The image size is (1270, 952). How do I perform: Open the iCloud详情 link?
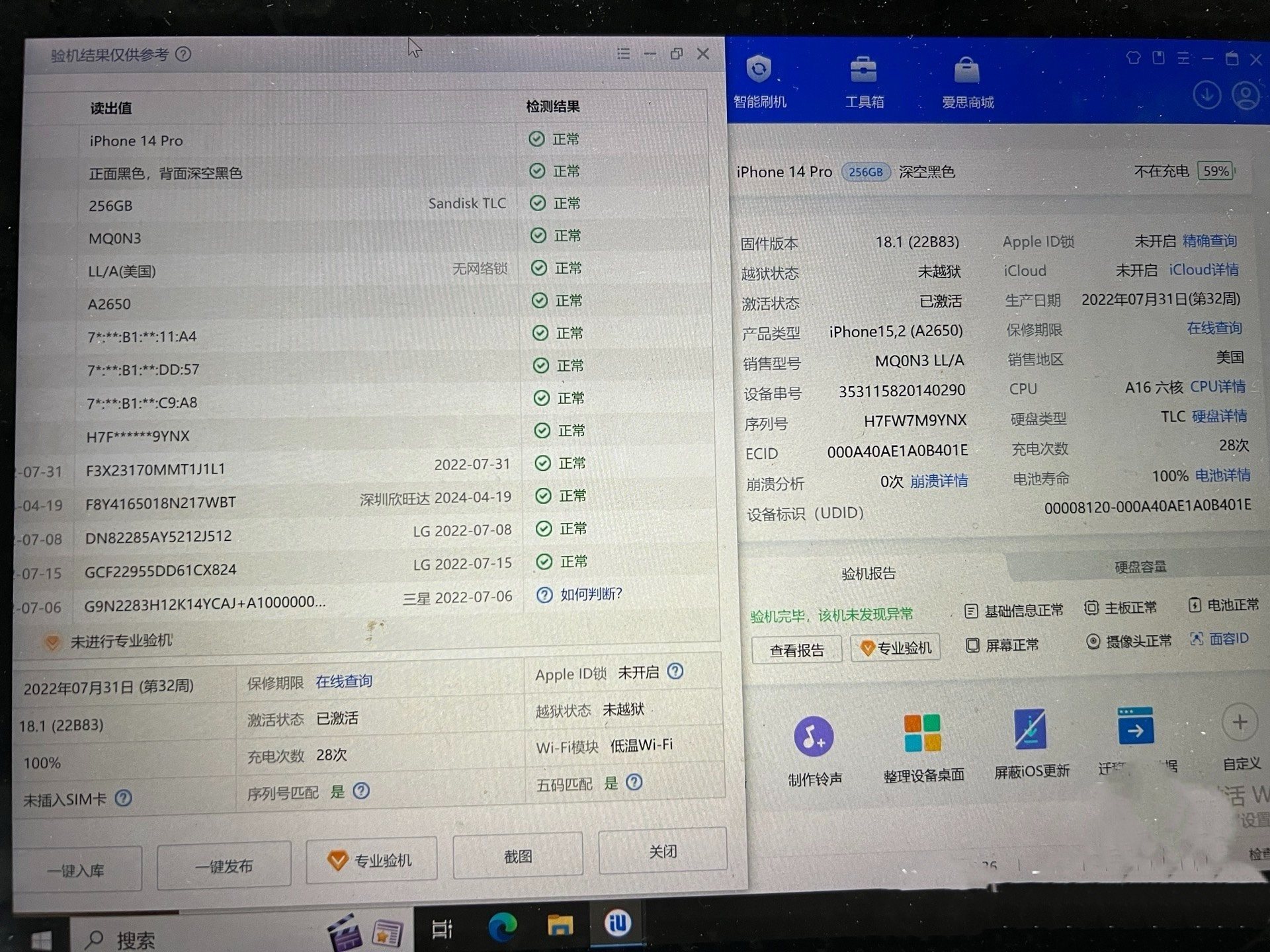[x=1203, y=270]
